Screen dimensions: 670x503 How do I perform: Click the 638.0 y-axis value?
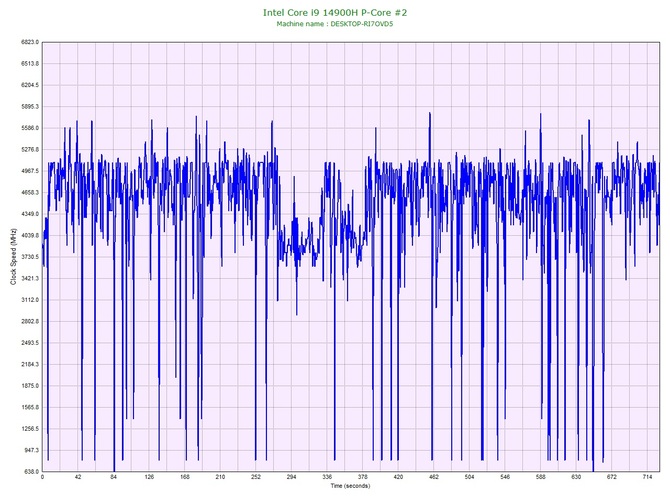tap(32, 471)
